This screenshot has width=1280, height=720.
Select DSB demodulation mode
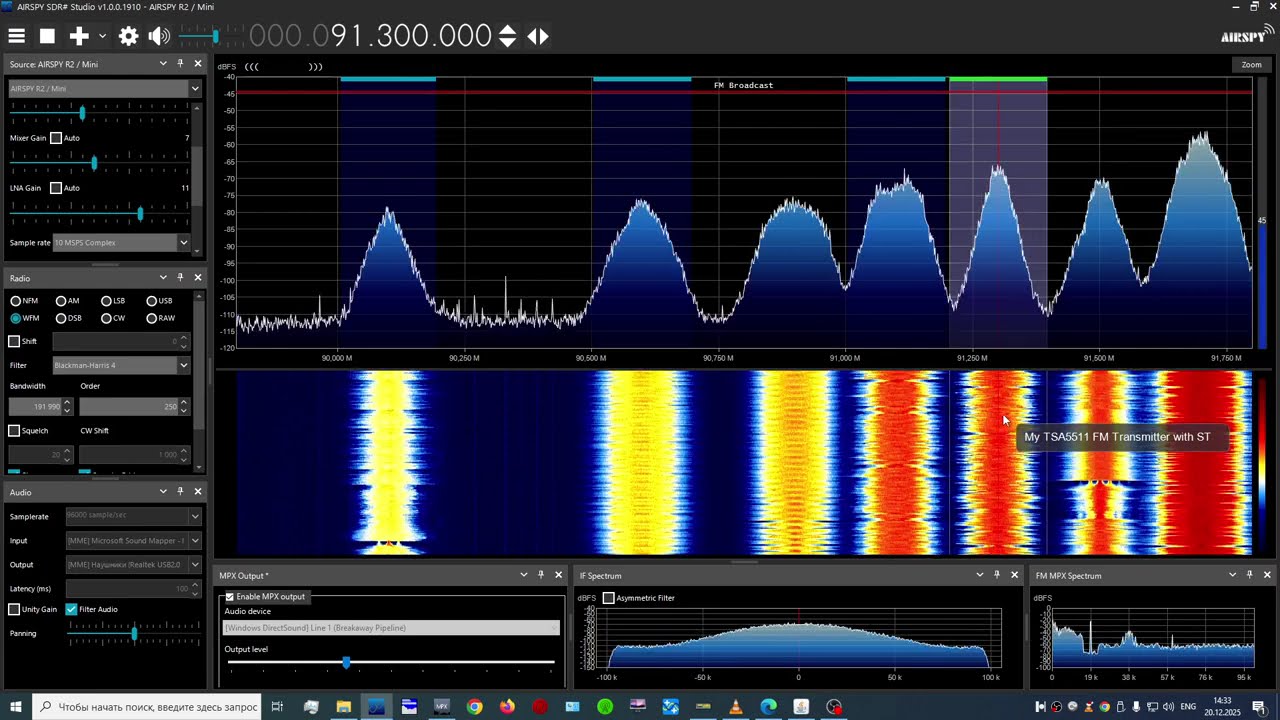[x=61, y=318]
